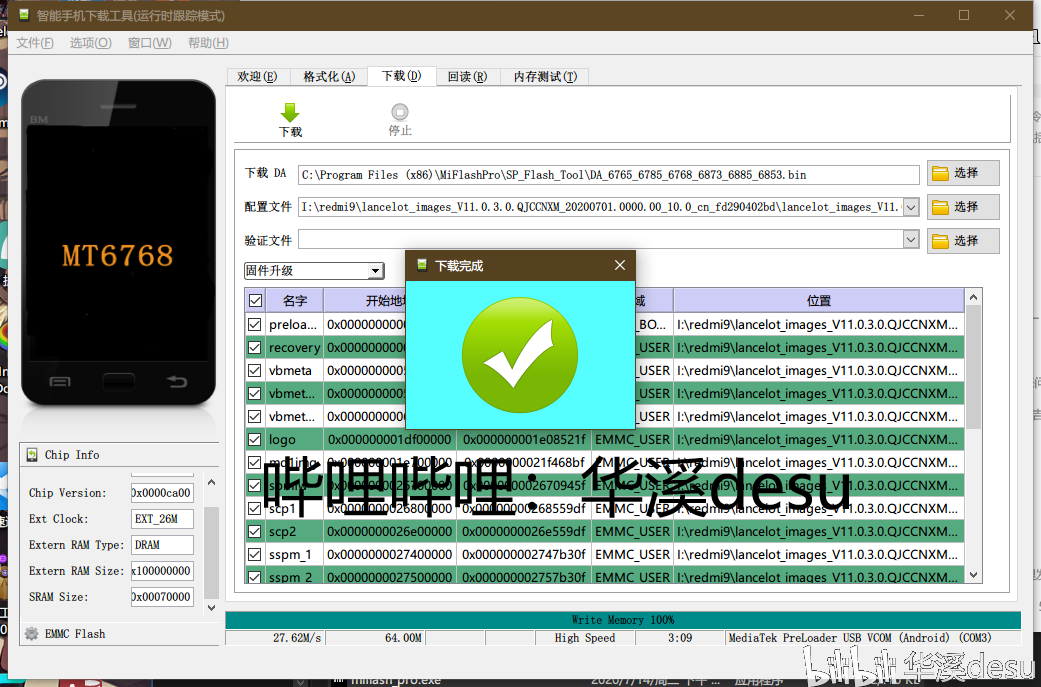Uncheck the logo row checkbox
The image size is (1041, 687).
tap(254, 439)
